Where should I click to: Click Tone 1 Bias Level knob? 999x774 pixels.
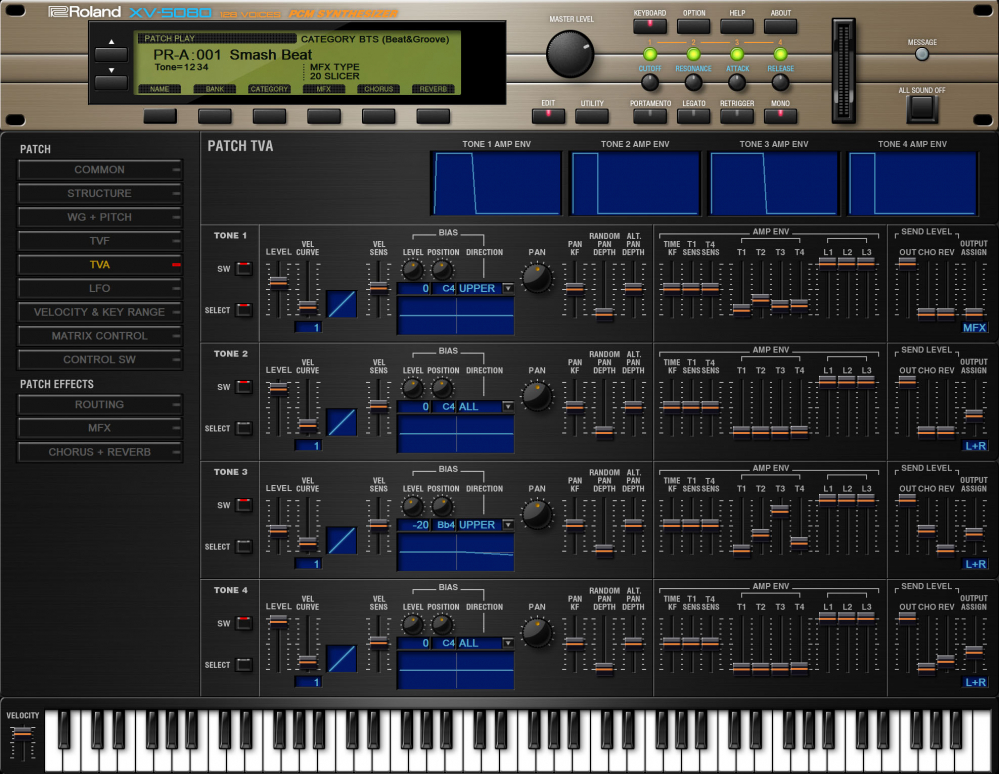(x=412, y=270)
